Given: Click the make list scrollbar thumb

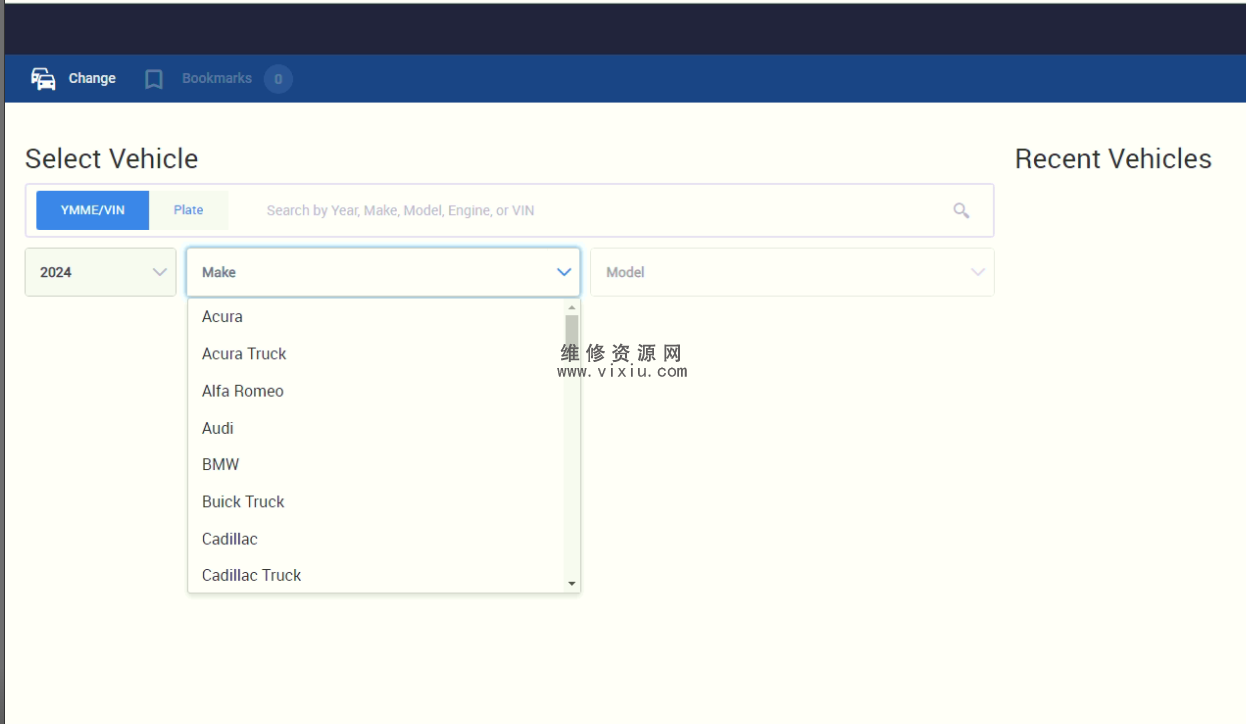Looking at the screenshot, I should (572, 331).
